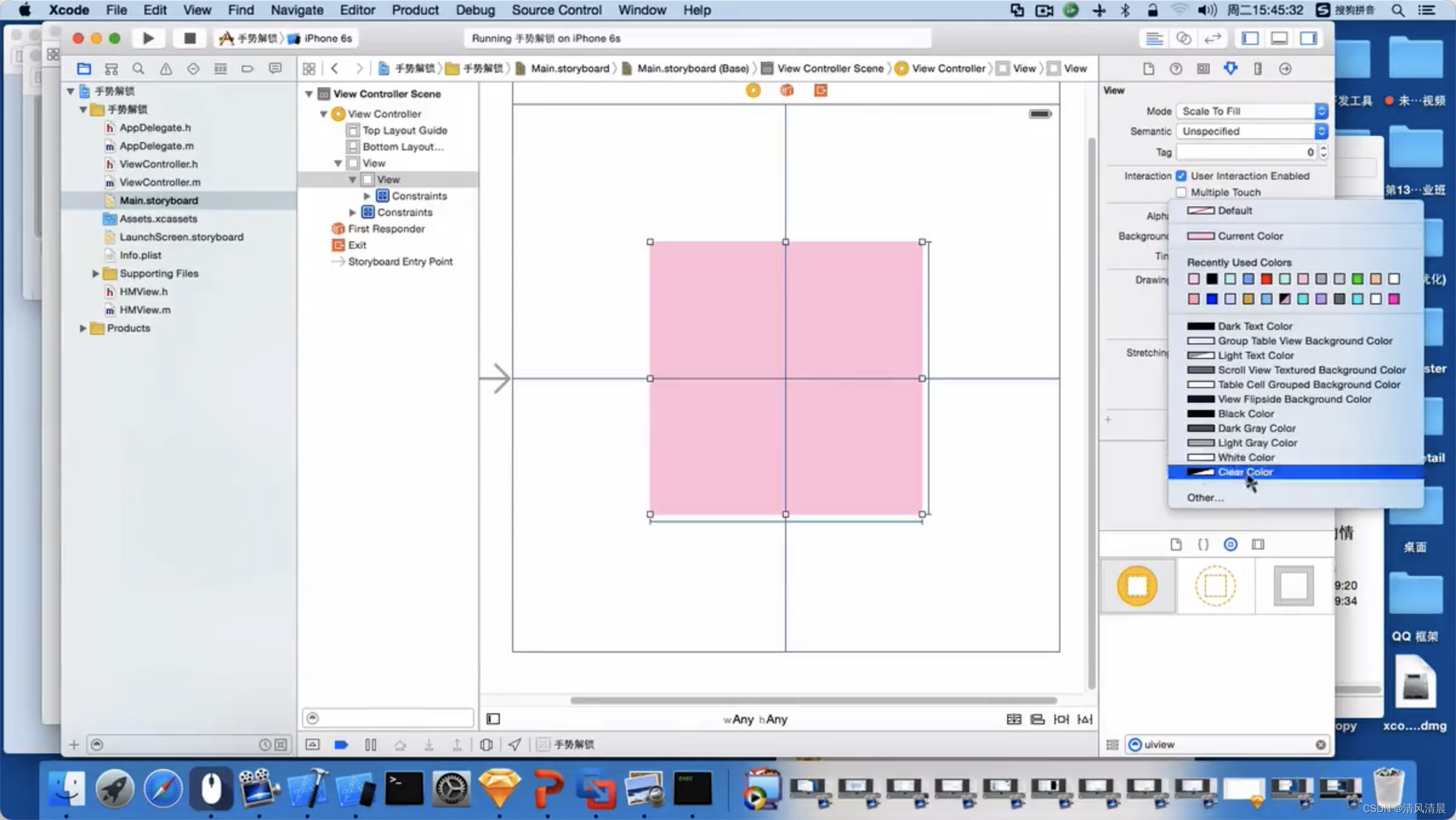The height and width of the screenshot is (820, 1456).
Task: Click Storyboard Entry Point in the outline
Action: click(x=400, y=261)
